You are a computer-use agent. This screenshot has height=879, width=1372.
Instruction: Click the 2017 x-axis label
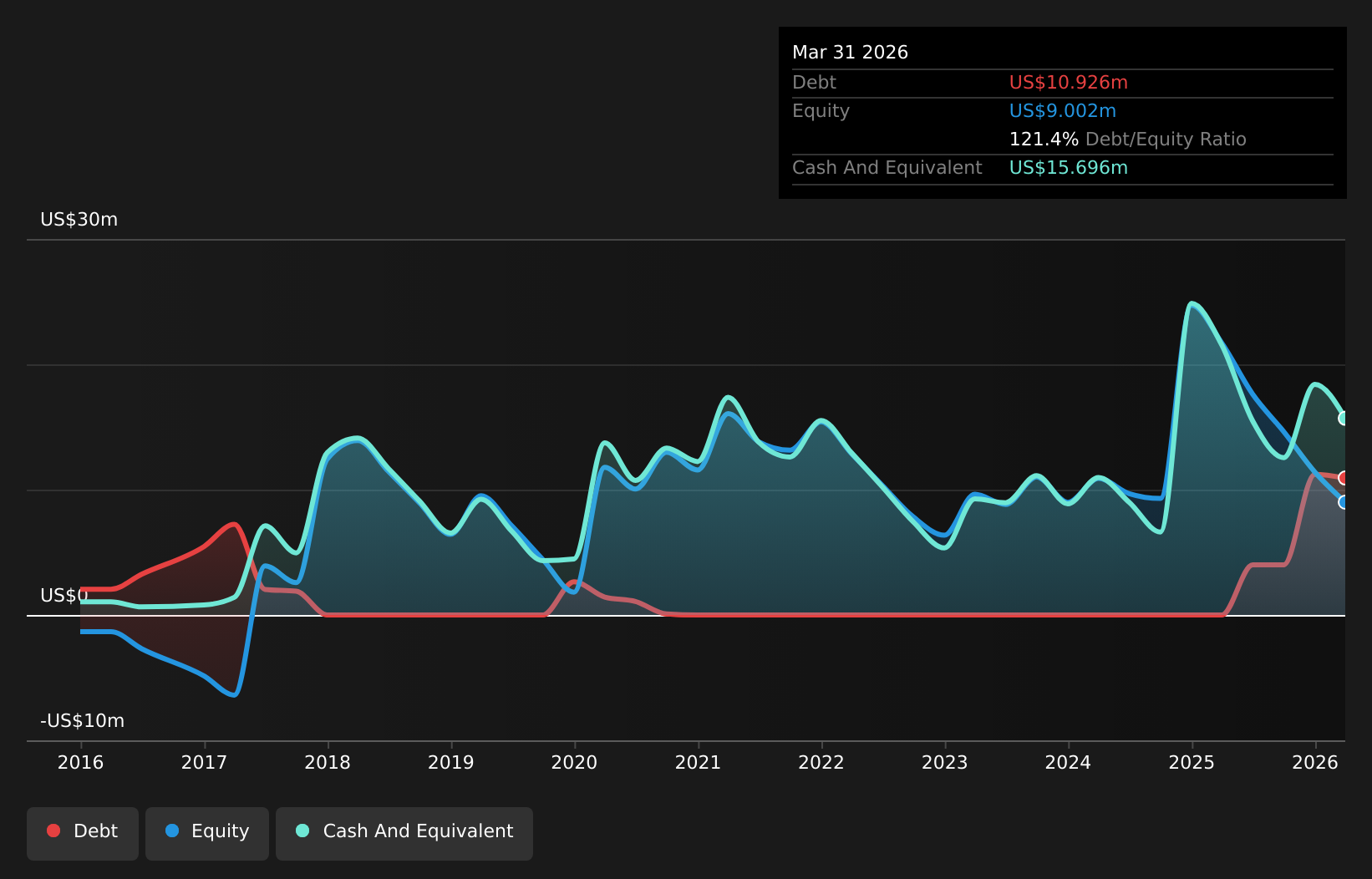click(205, 762)
